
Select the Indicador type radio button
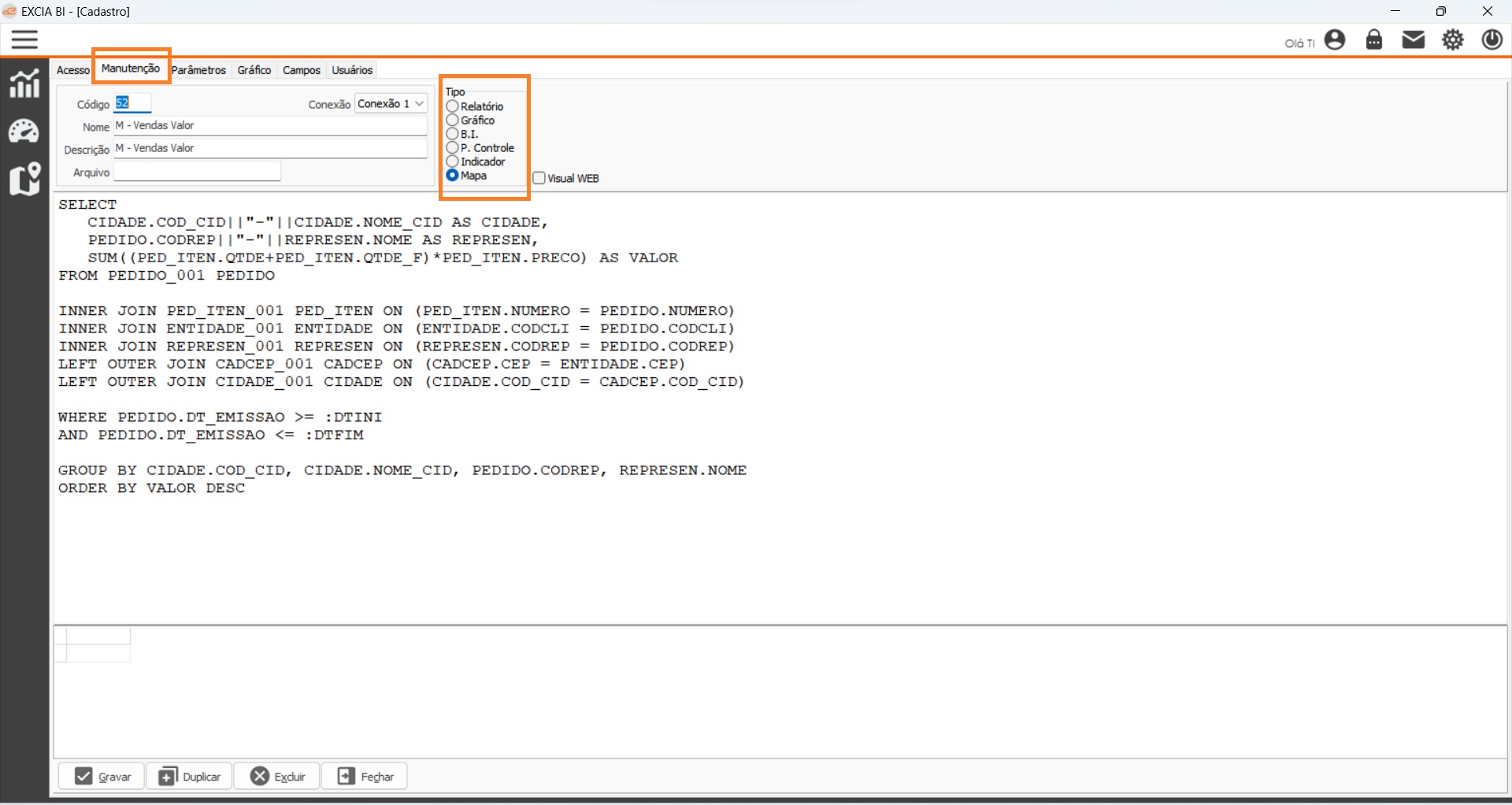point(453,161)
